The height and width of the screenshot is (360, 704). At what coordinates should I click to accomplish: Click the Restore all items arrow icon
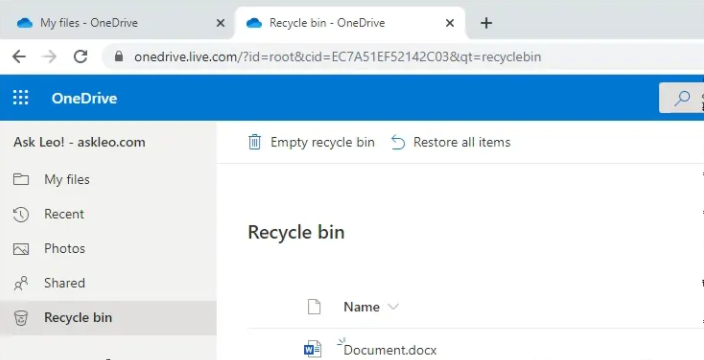tap(398, 143)
